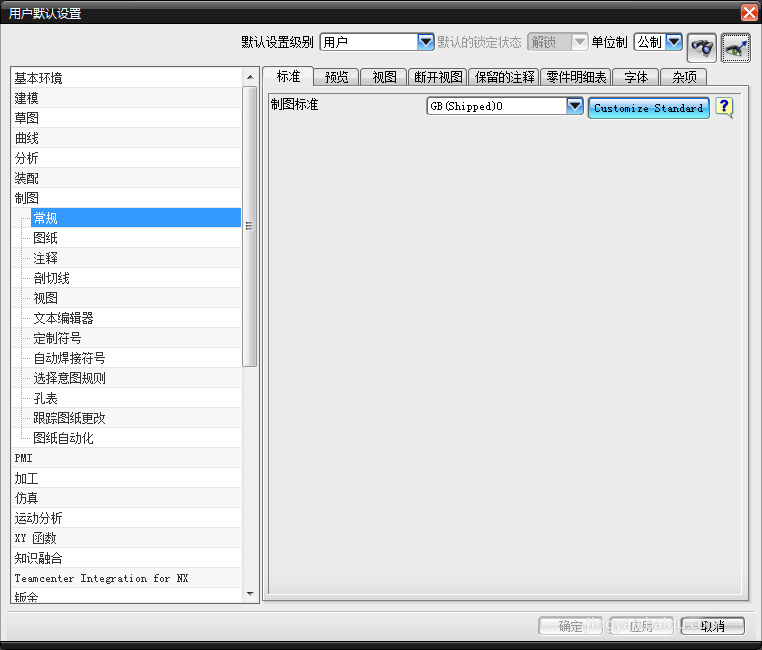
Task: Click the binoculars search icon
Action: tap(701, 48)
